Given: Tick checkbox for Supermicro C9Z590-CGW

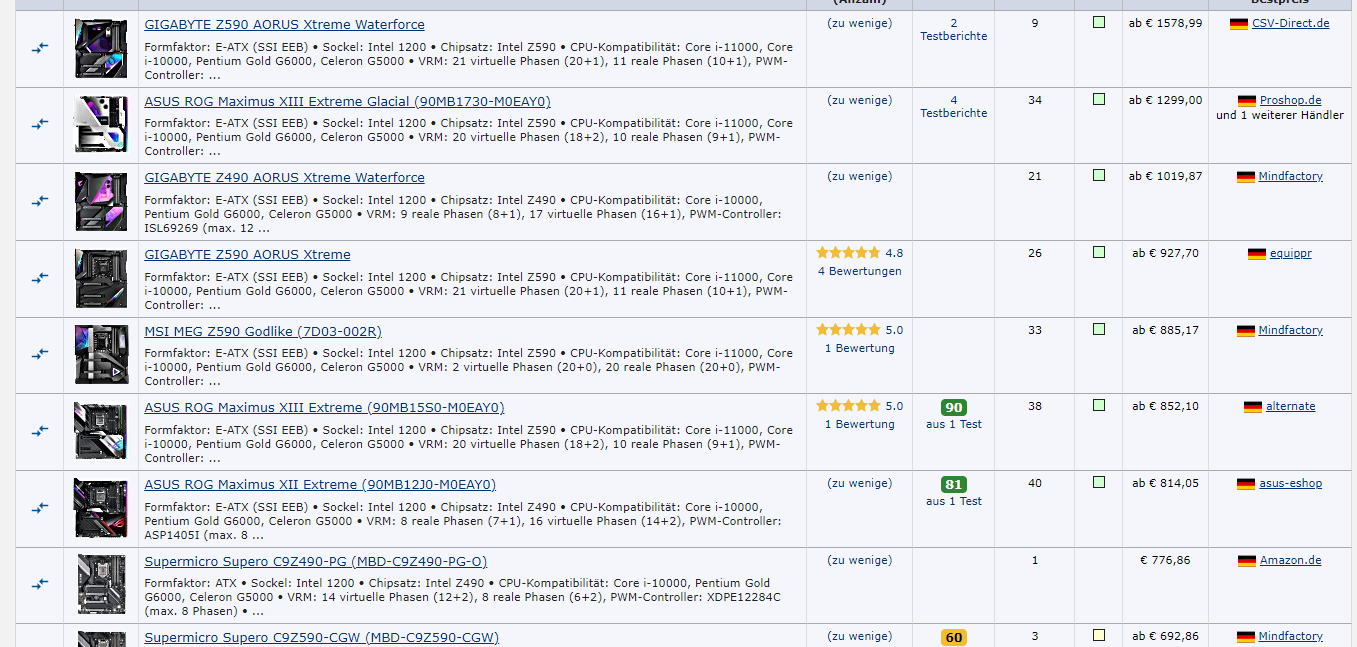Looking at the screenshot, I should (1099, 635).
